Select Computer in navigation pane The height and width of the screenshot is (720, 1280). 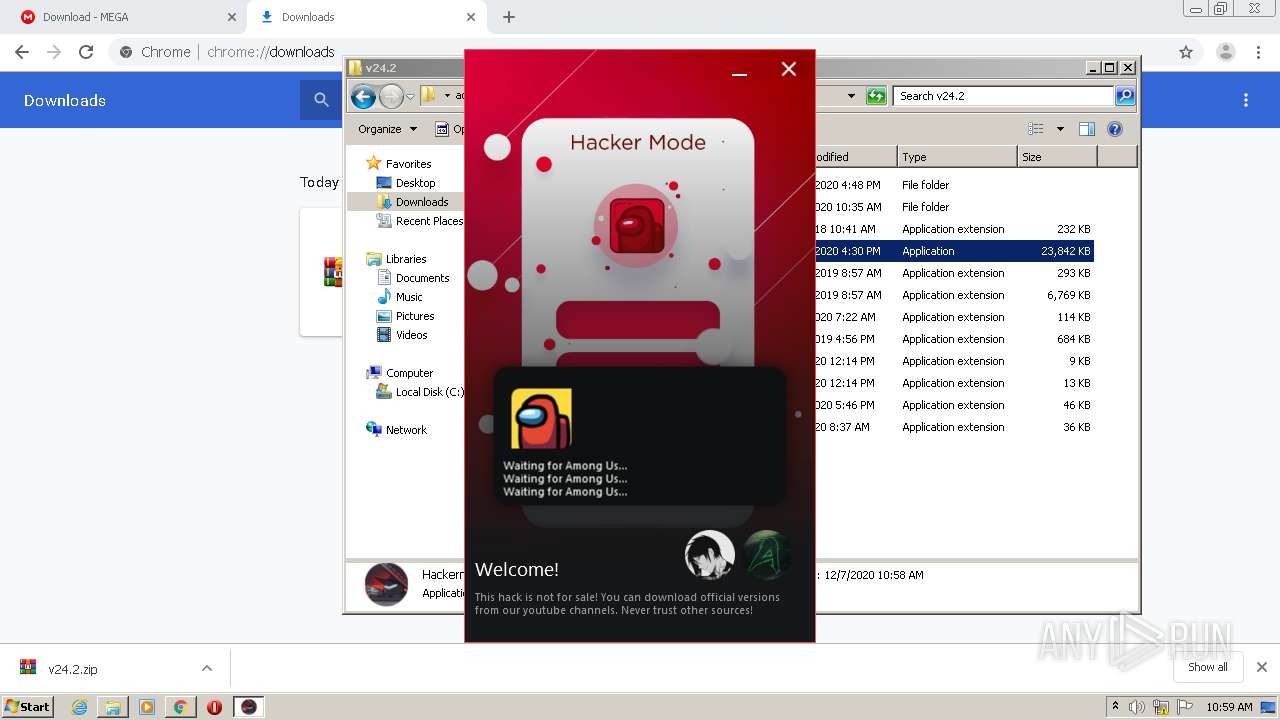(x=409, y=373)
